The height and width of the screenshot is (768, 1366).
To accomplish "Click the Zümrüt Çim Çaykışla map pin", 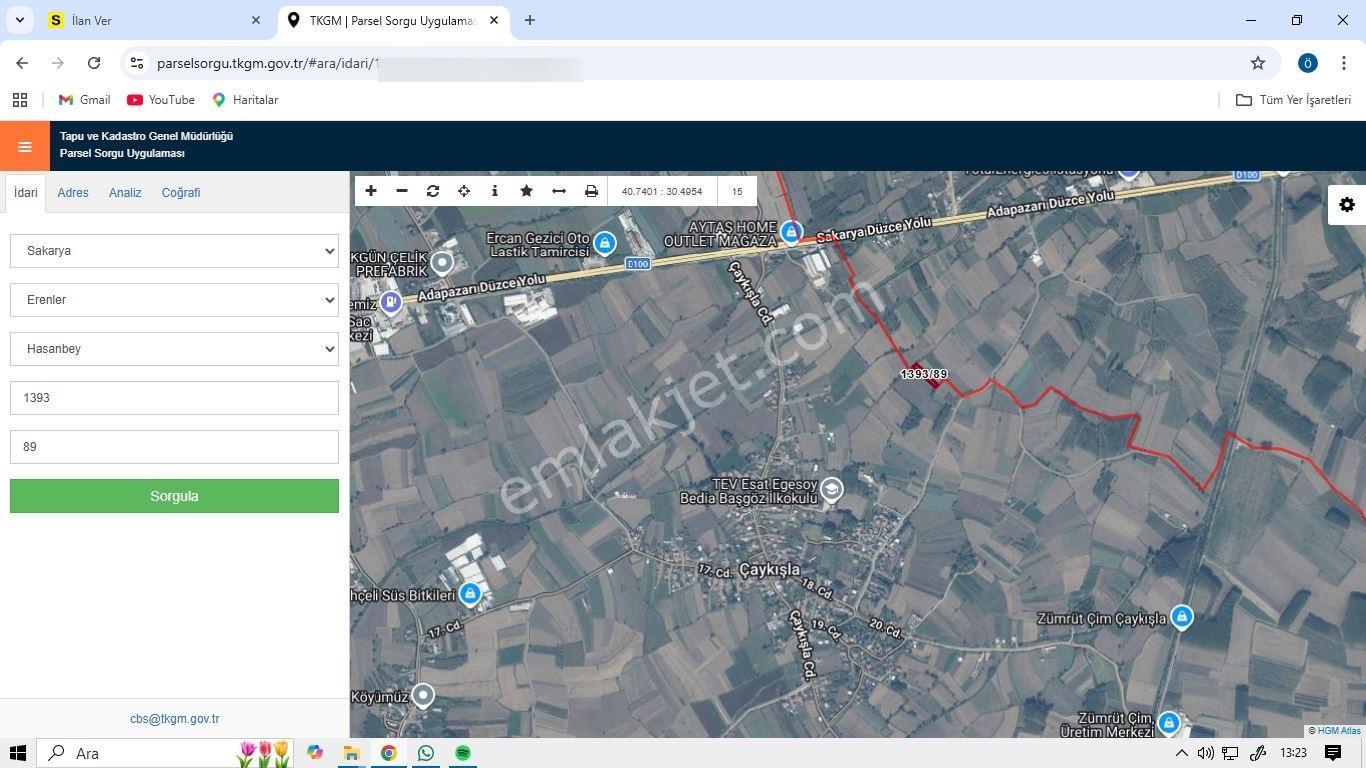I will [1181, 617].
